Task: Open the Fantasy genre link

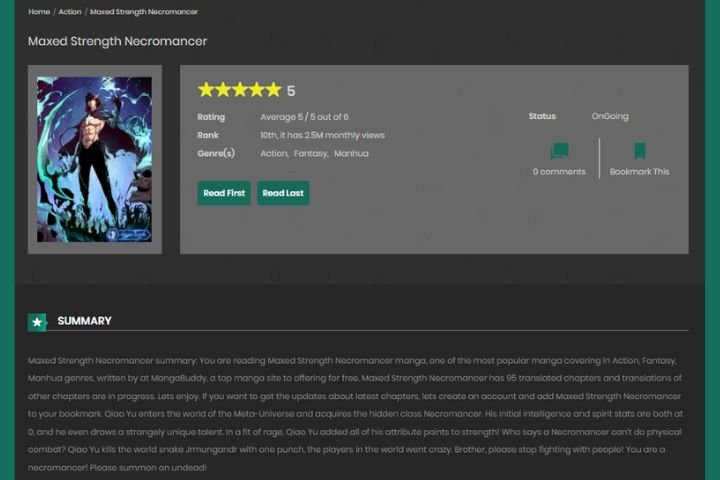Action: (311, 153)
